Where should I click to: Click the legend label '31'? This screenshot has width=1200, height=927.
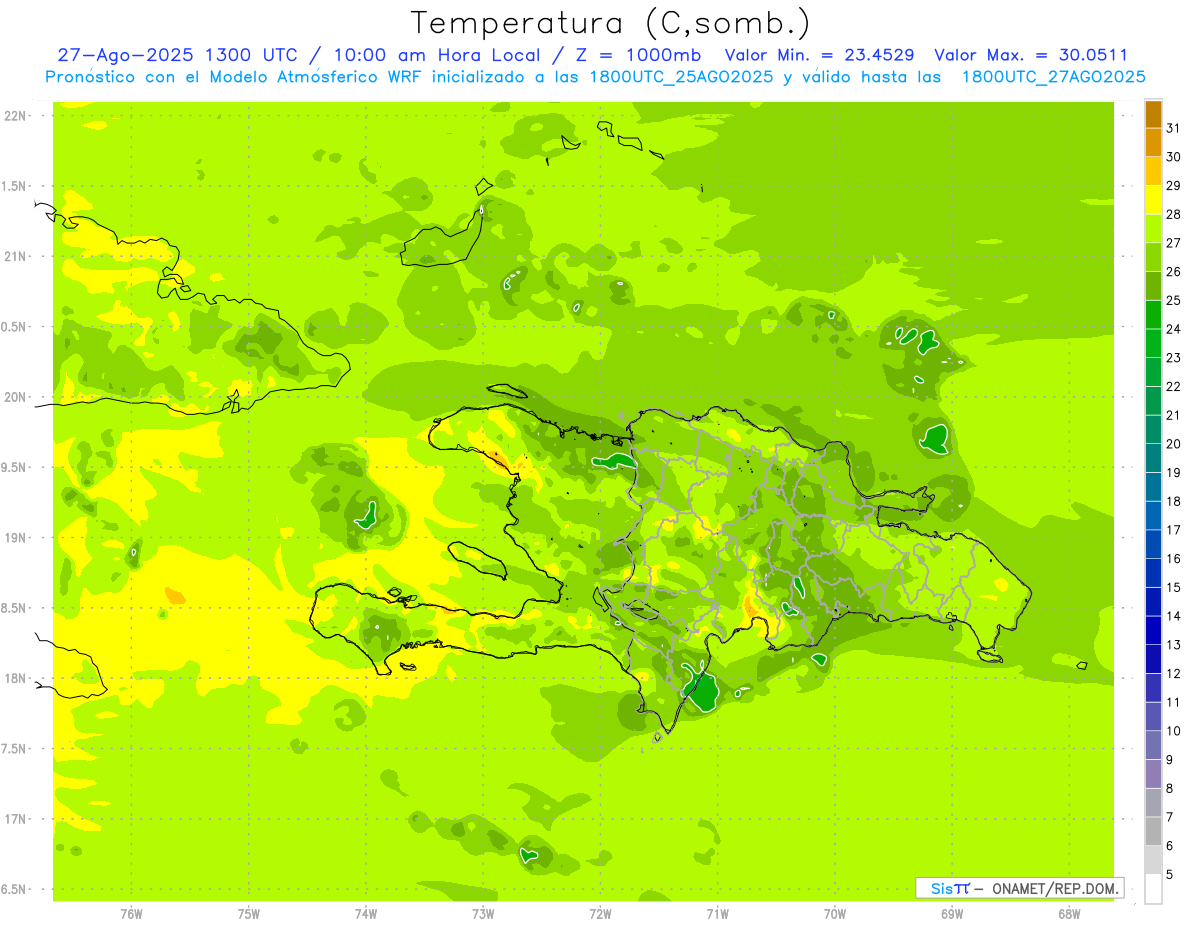pos(1173,128)
